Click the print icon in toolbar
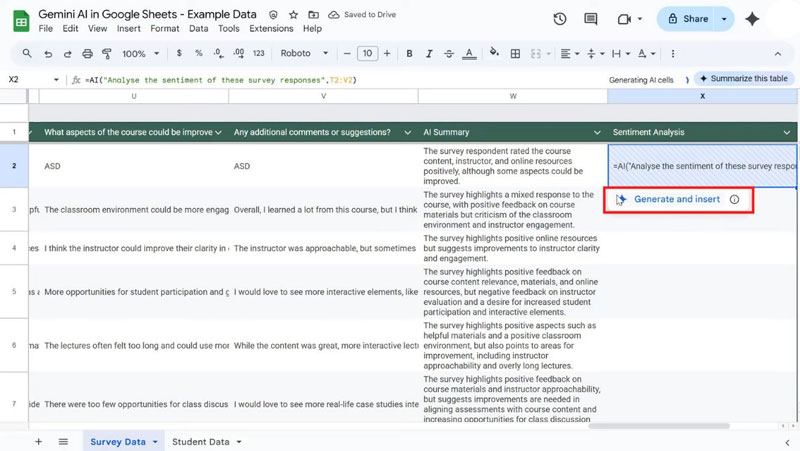The image size is (800, 451). (x=89, y=54)
